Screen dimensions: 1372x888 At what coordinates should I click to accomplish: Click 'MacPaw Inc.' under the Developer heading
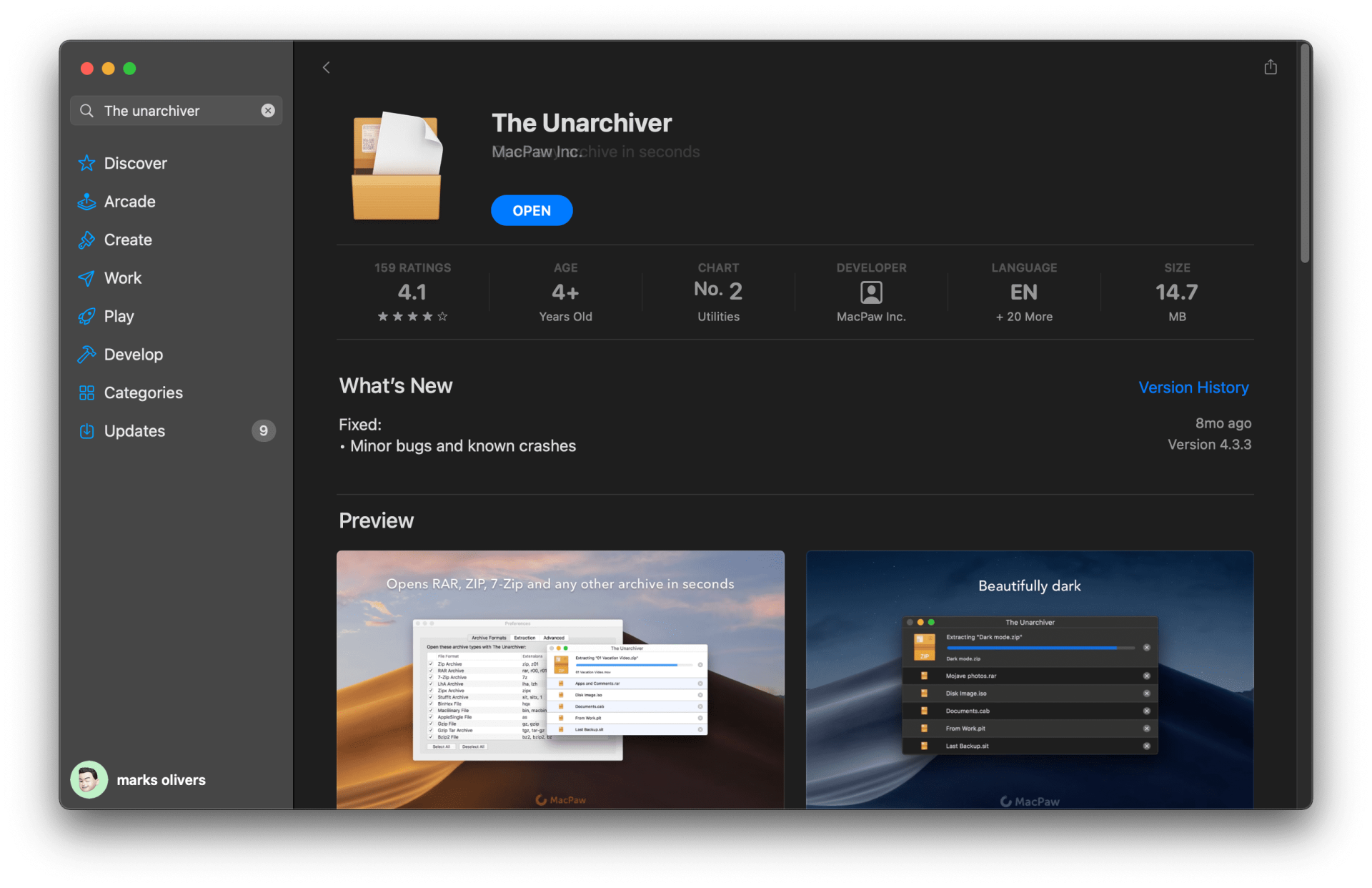(871, 317)
